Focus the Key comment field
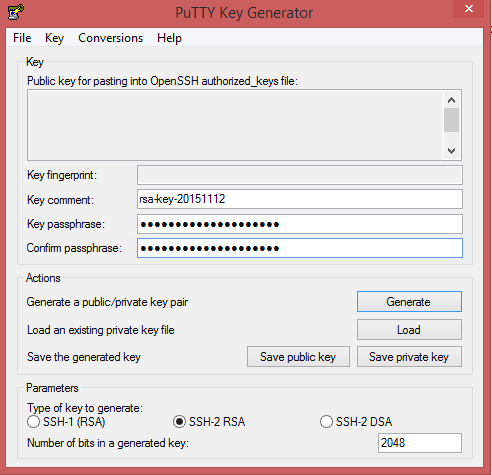 (x=300, y=199)
